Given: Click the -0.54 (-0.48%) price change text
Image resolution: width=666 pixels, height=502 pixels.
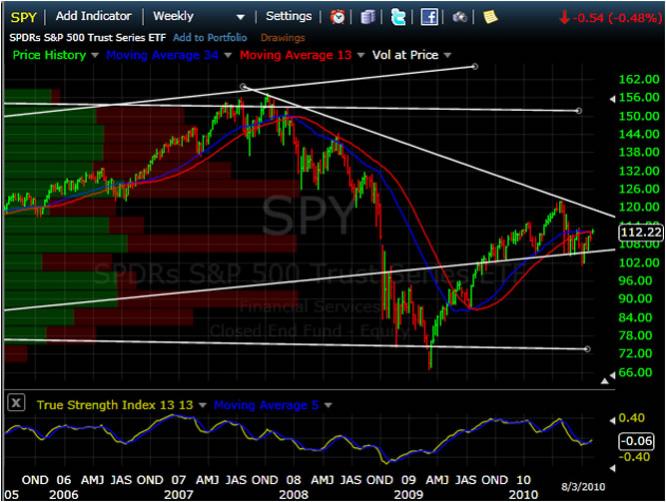Looking at the screenshot, I should 616,18.
